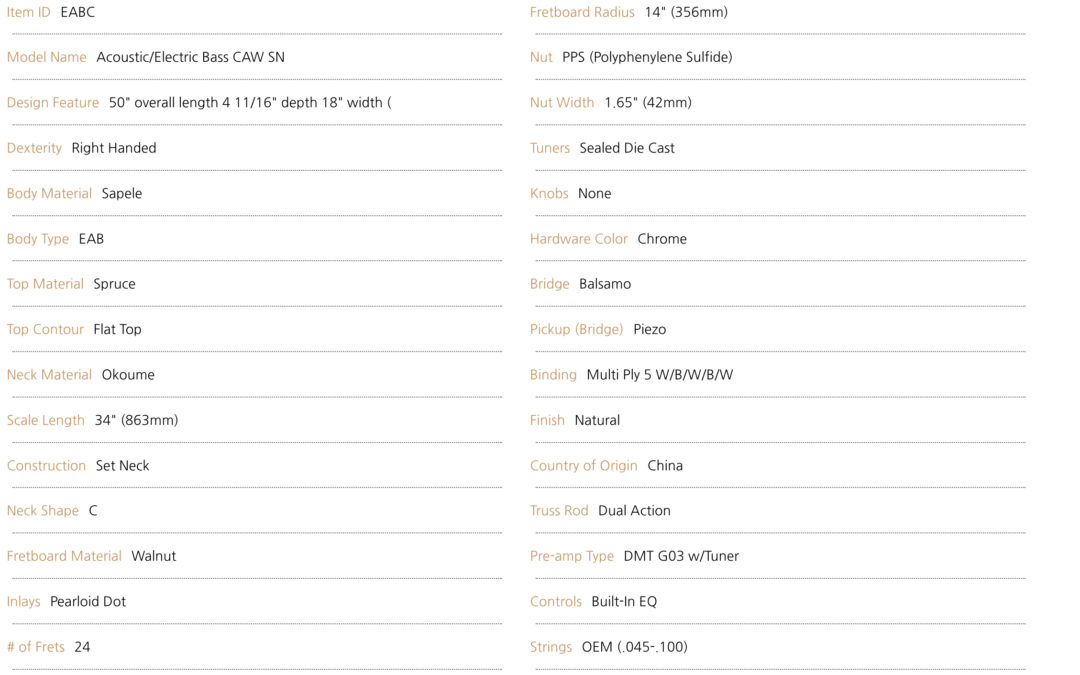Click the Scale Length label
Screen dimensions: 1080x675
[45, 420]
